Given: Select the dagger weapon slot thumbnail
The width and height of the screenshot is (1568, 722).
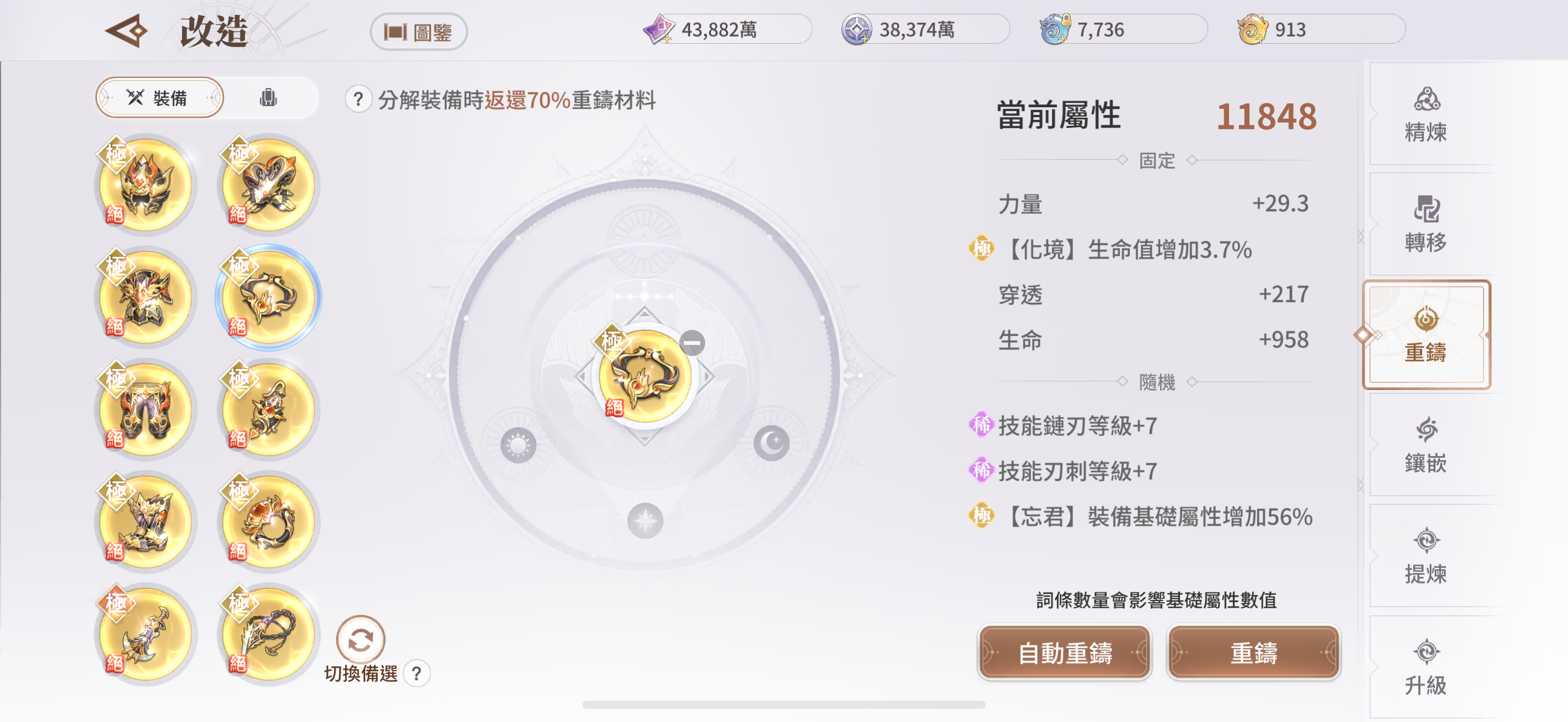Looking at the screenshot, I should coord(145,634).
